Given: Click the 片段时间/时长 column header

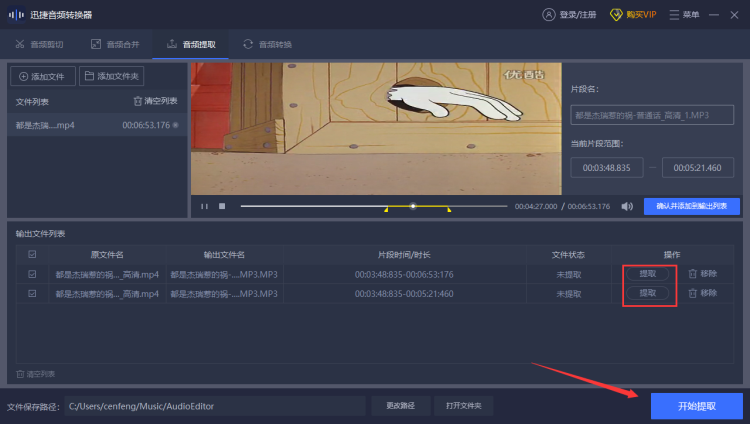Looking at the screenshot, I should click(404, 255).
